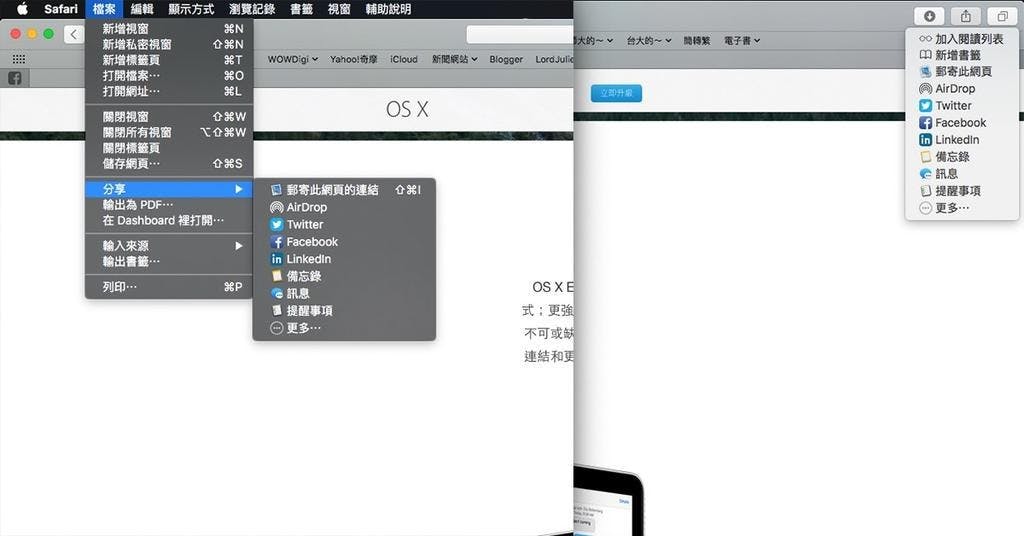The width and height of the screenshot is (1024, 536).
Task: Click AirDrop icon in share submenu
Action: (276, 208)
